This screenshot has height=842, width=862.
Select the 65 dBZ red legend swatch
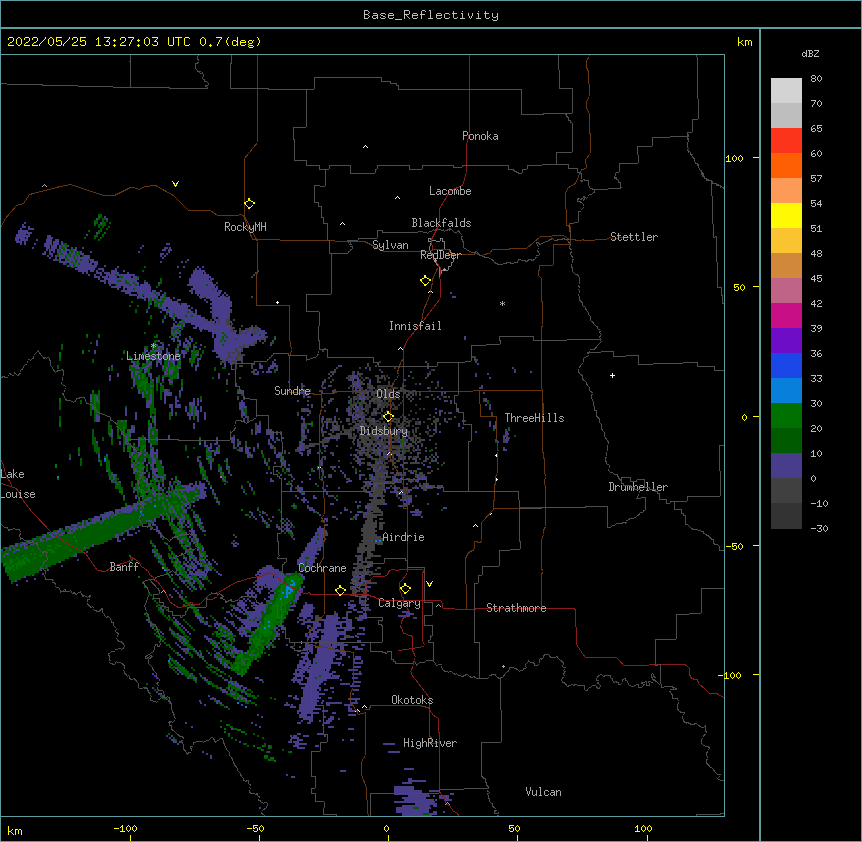[x=786, y=140]
